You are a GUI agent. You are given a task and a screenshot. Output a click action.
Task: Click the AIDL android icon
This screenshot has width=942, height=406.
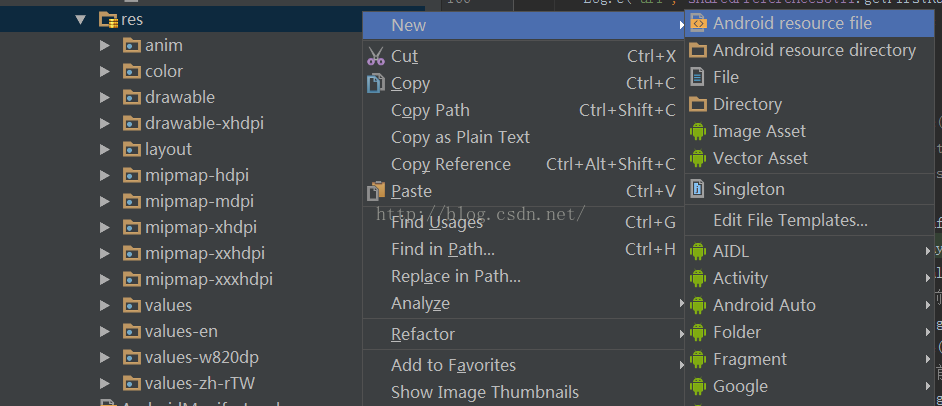[697, 251]
